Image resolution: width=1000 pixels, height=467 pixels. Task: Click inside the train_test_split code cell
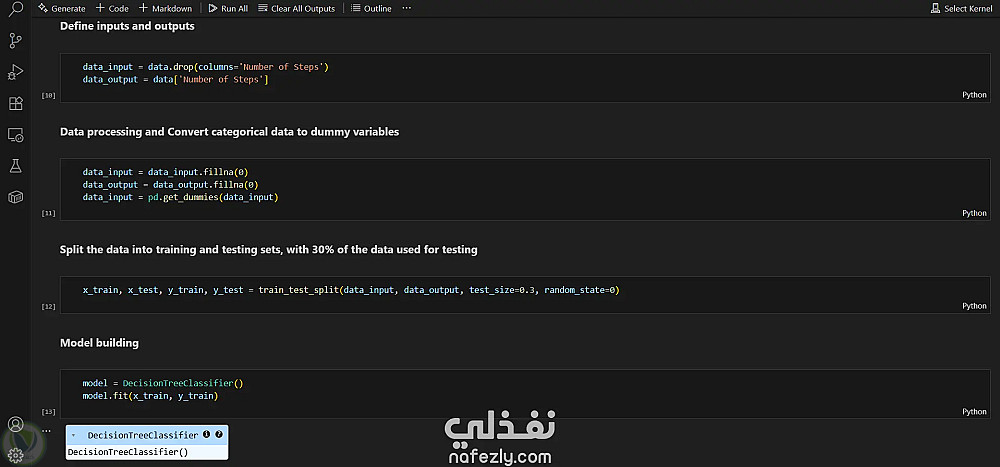coord(526,295)
